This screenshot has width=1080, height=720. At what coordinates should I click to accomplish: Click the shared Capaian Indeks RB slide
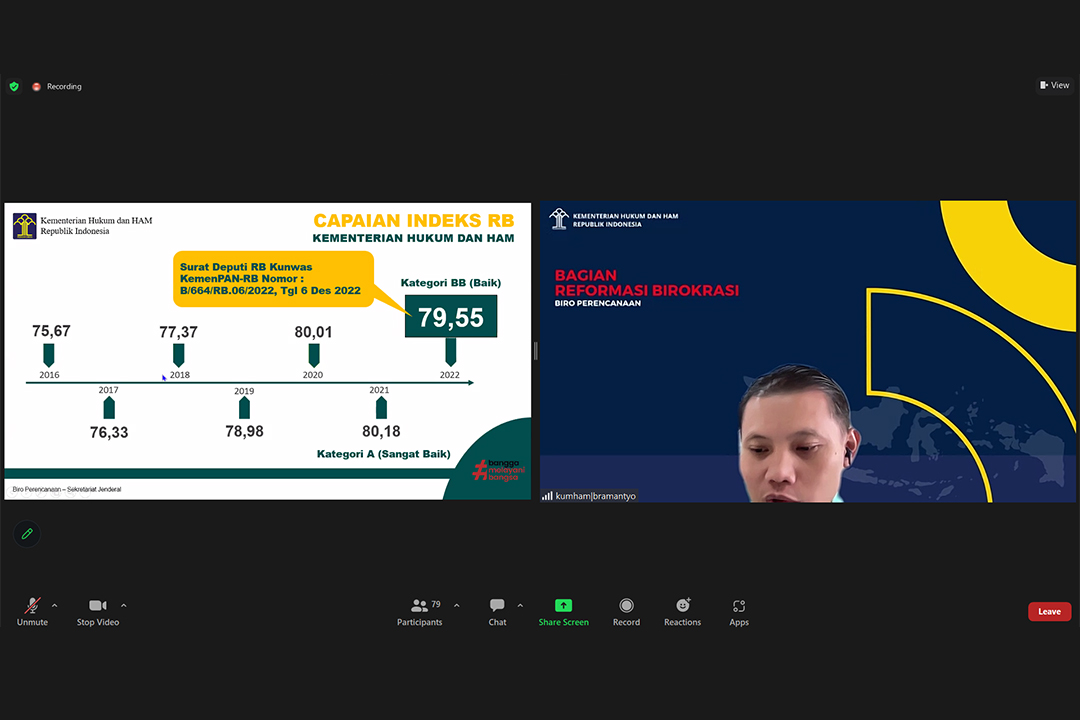click(x=268, y=351)
